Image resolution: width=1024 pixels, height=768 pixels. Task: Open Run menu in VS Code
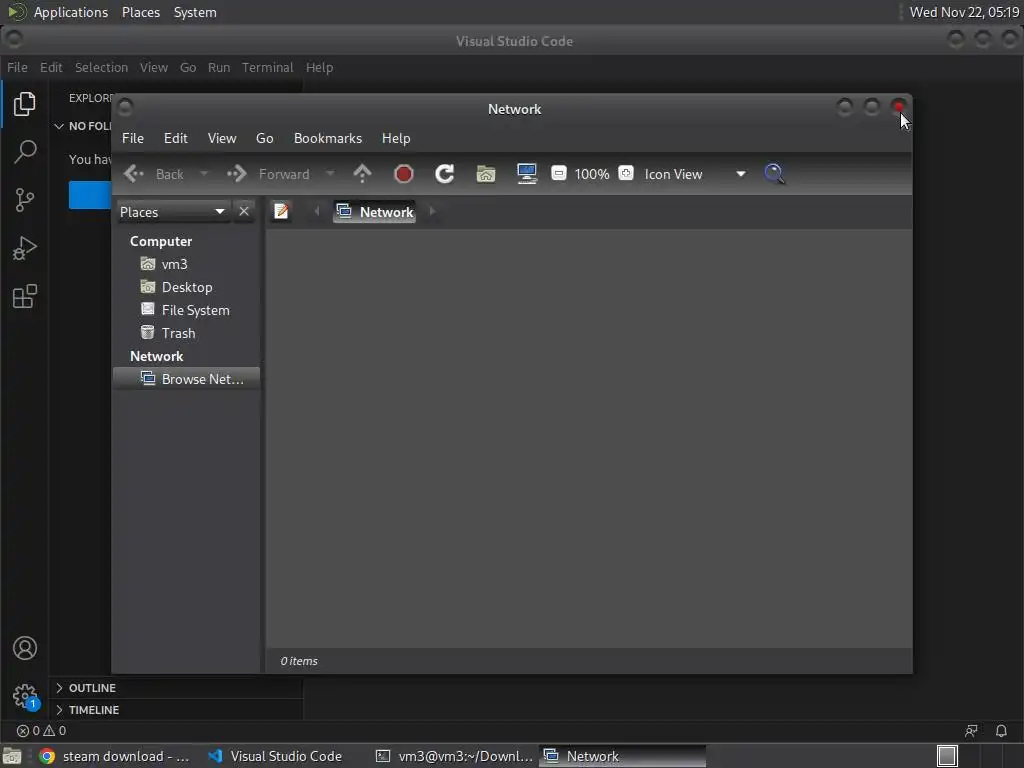coord(219,67)
